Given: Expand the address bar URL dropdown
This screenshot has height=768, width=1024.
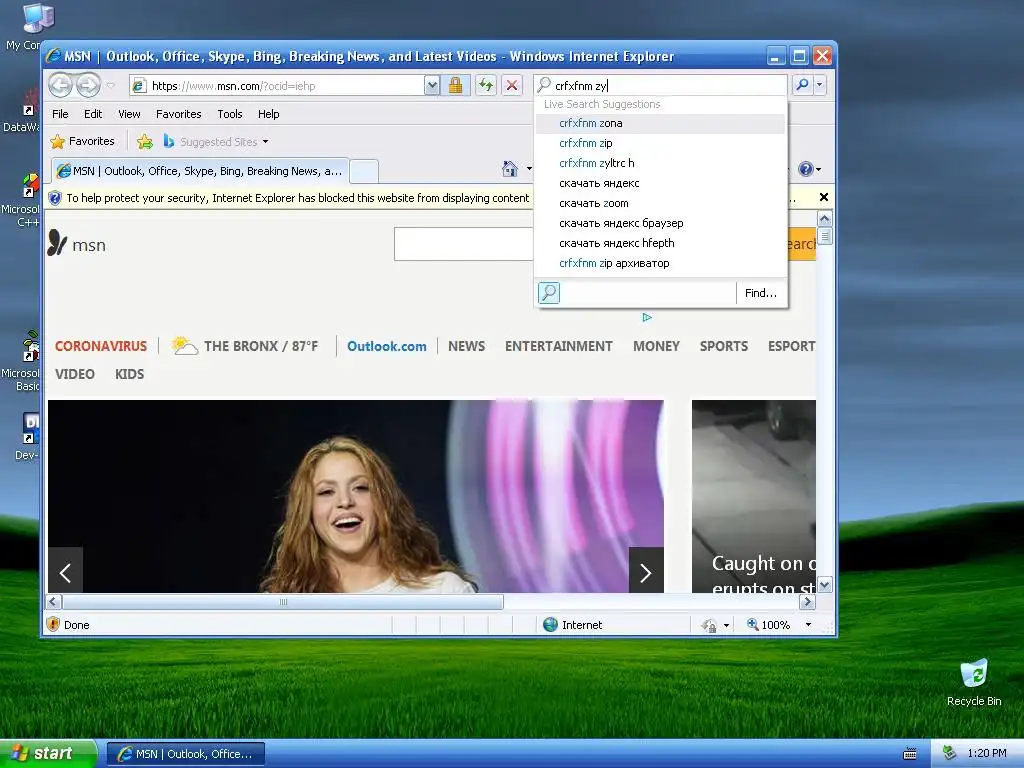Looking at the screenshot, I should click(x=432, y=86).
